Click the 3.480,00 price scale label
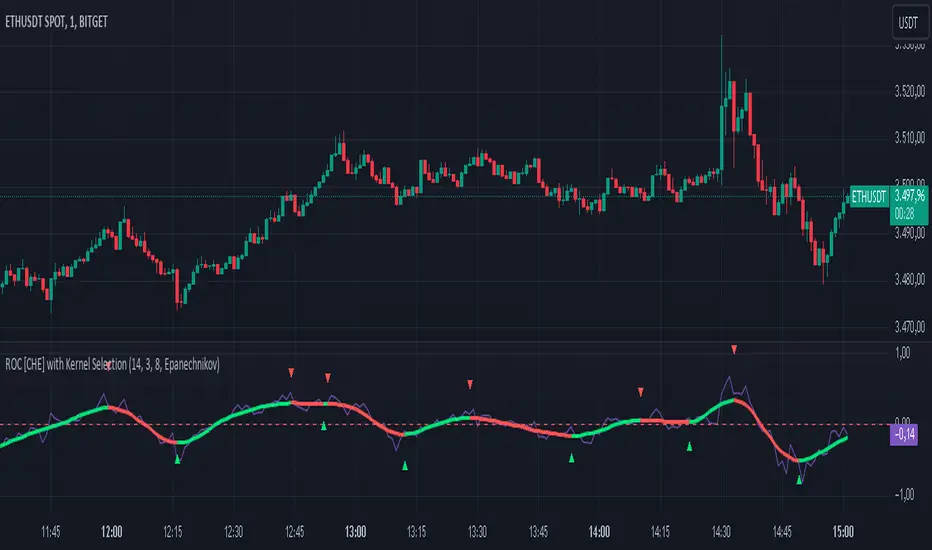Viewport: 932px width, 550px height. [x=909, y=279]
